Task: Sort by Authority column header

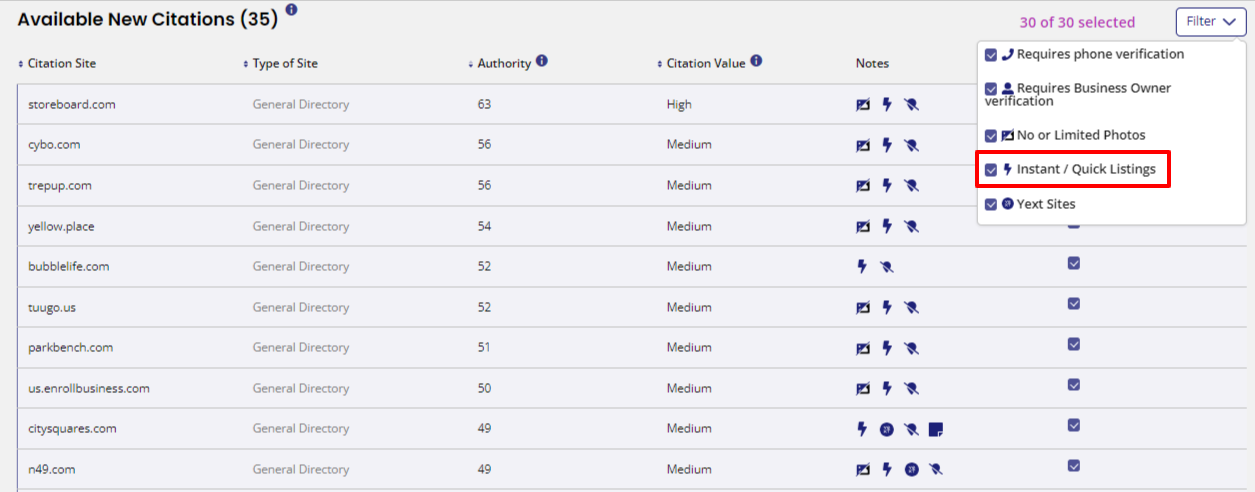Action: pyautogui.click(x=504, y=63)
